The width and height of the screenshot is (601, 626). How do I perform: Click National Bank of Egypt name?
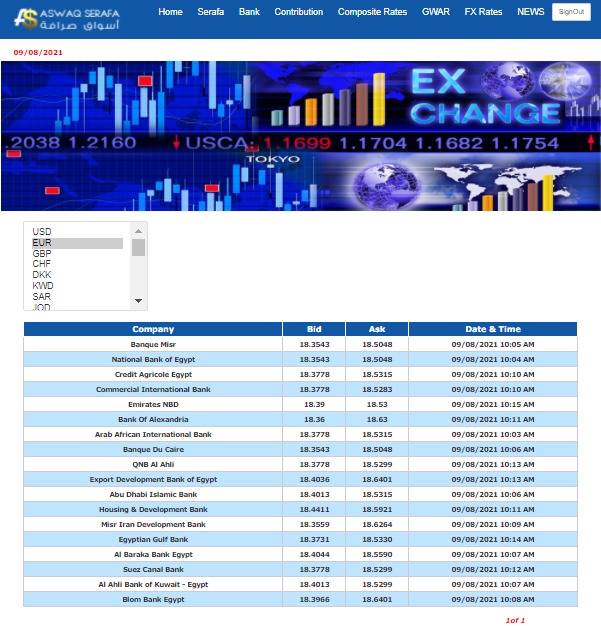153,360
